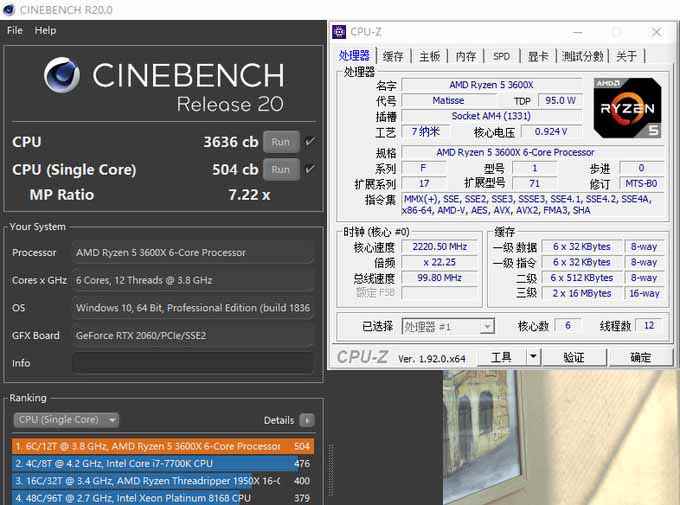
Task: Click the CPU-Z title bar icon
Action: [339, 32]
